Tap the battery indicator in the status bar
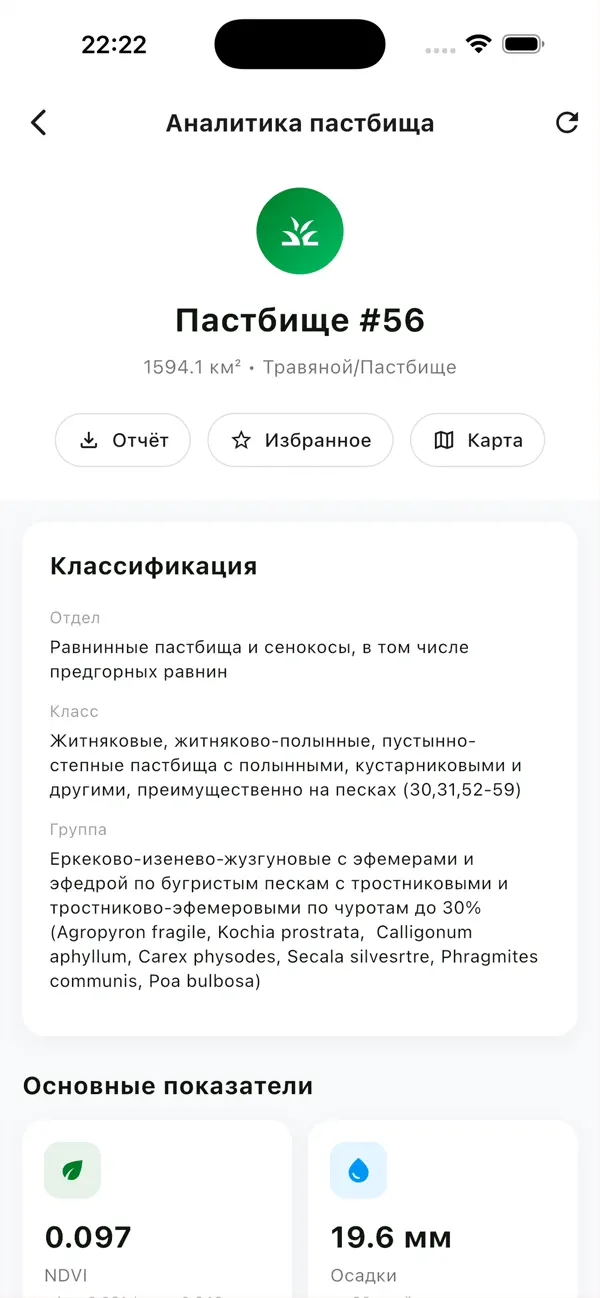Image resolution: width=600 pixels, height=1298 pixels. [x=521, y=44]
